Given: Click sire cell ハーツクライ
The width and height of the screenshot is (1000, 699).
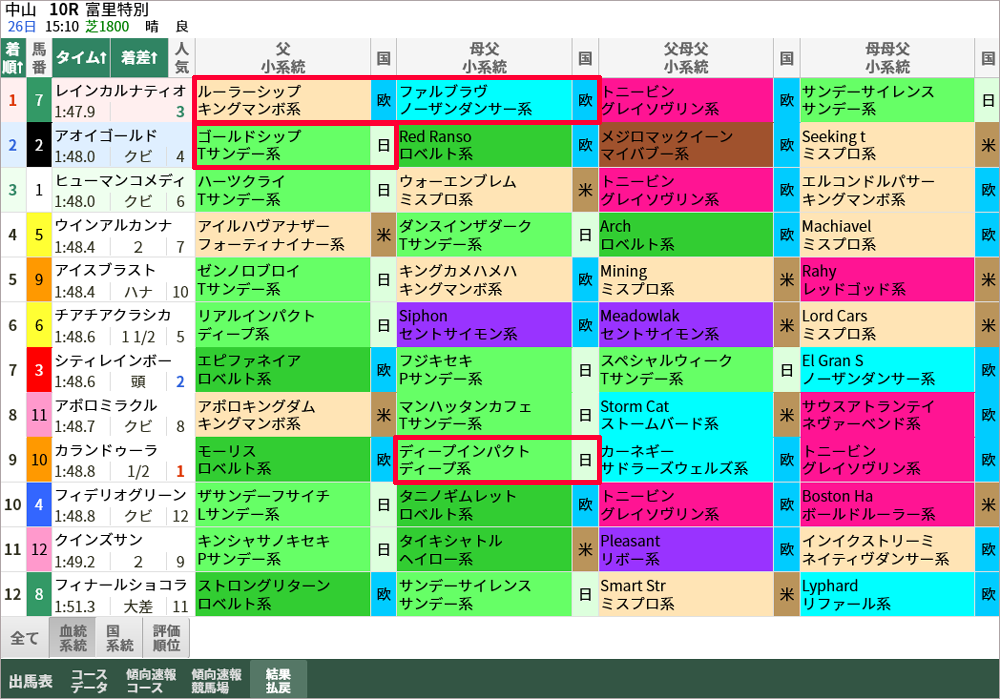Looking at the screenshot, I should click(x=283, y=190).
